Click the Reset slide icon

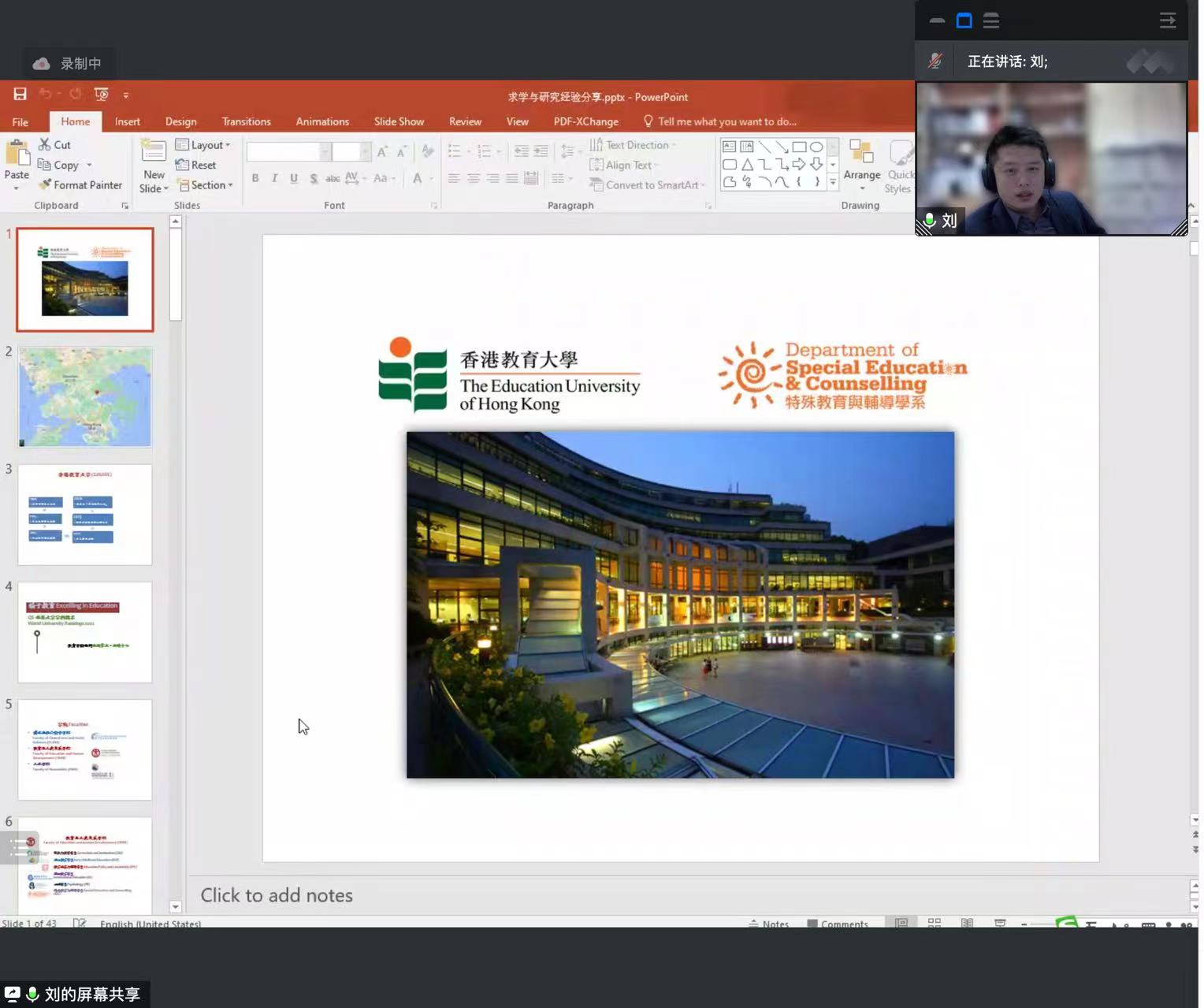[196, 166]
